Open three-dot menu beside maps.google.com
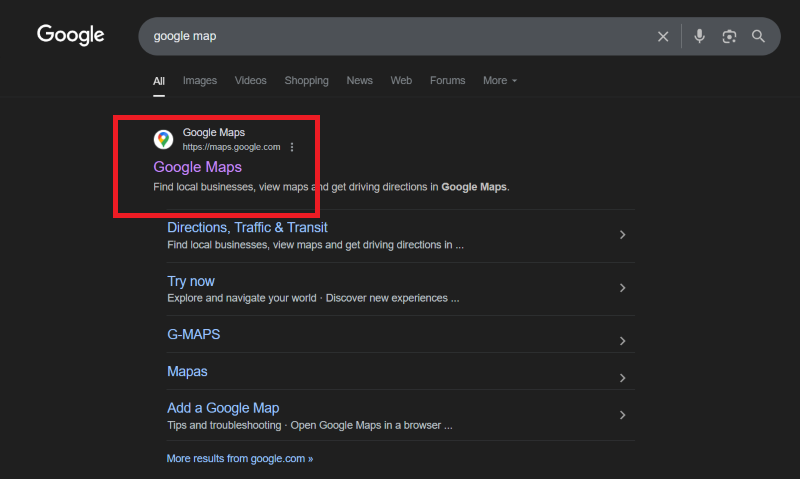The width and height of the screenshot is (800, 479). tap(292, 147)
